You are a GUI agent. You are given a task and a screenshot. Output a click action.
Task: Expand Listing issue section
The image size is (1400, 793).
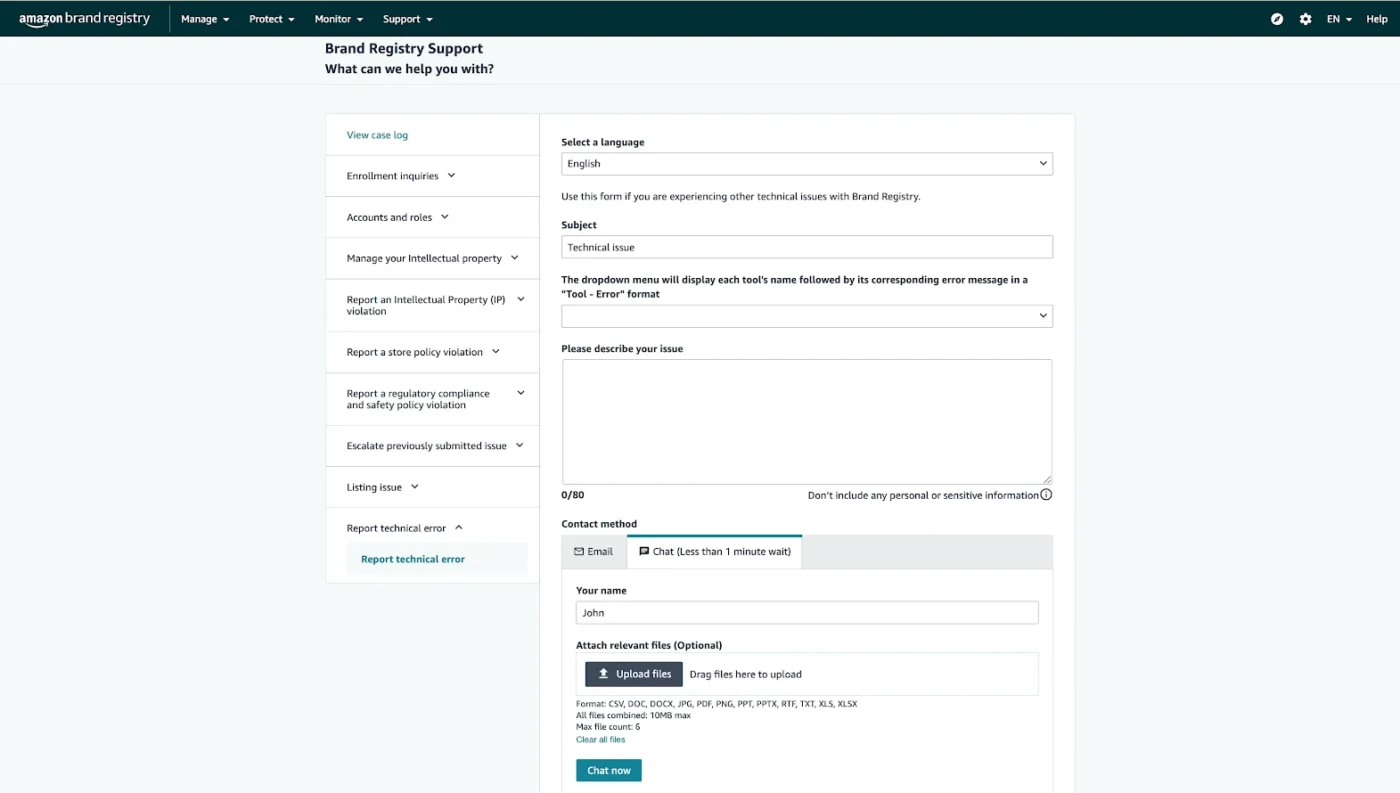[x=382, y=487]
